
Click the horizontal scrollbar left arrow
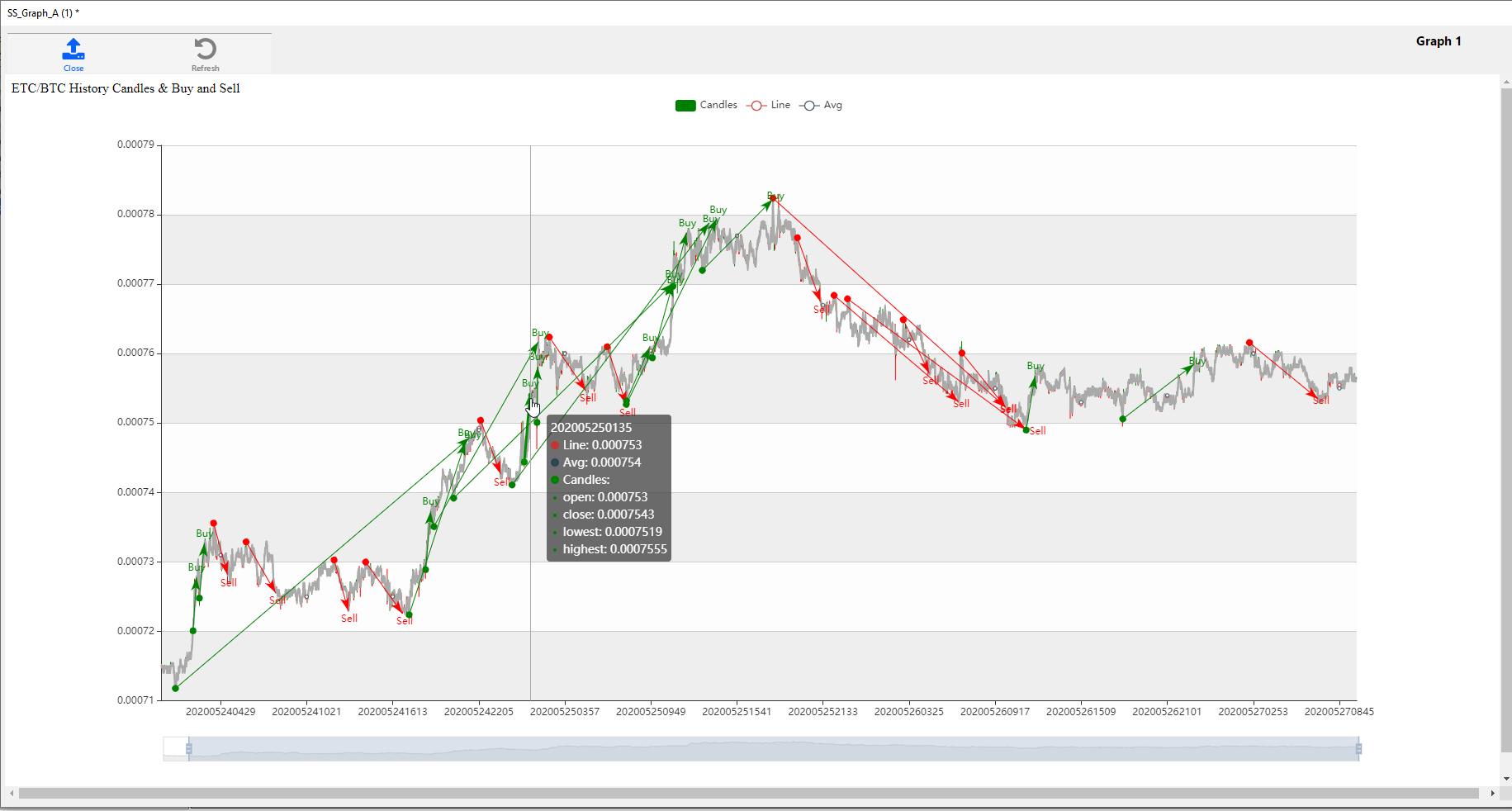click(12, 794)
